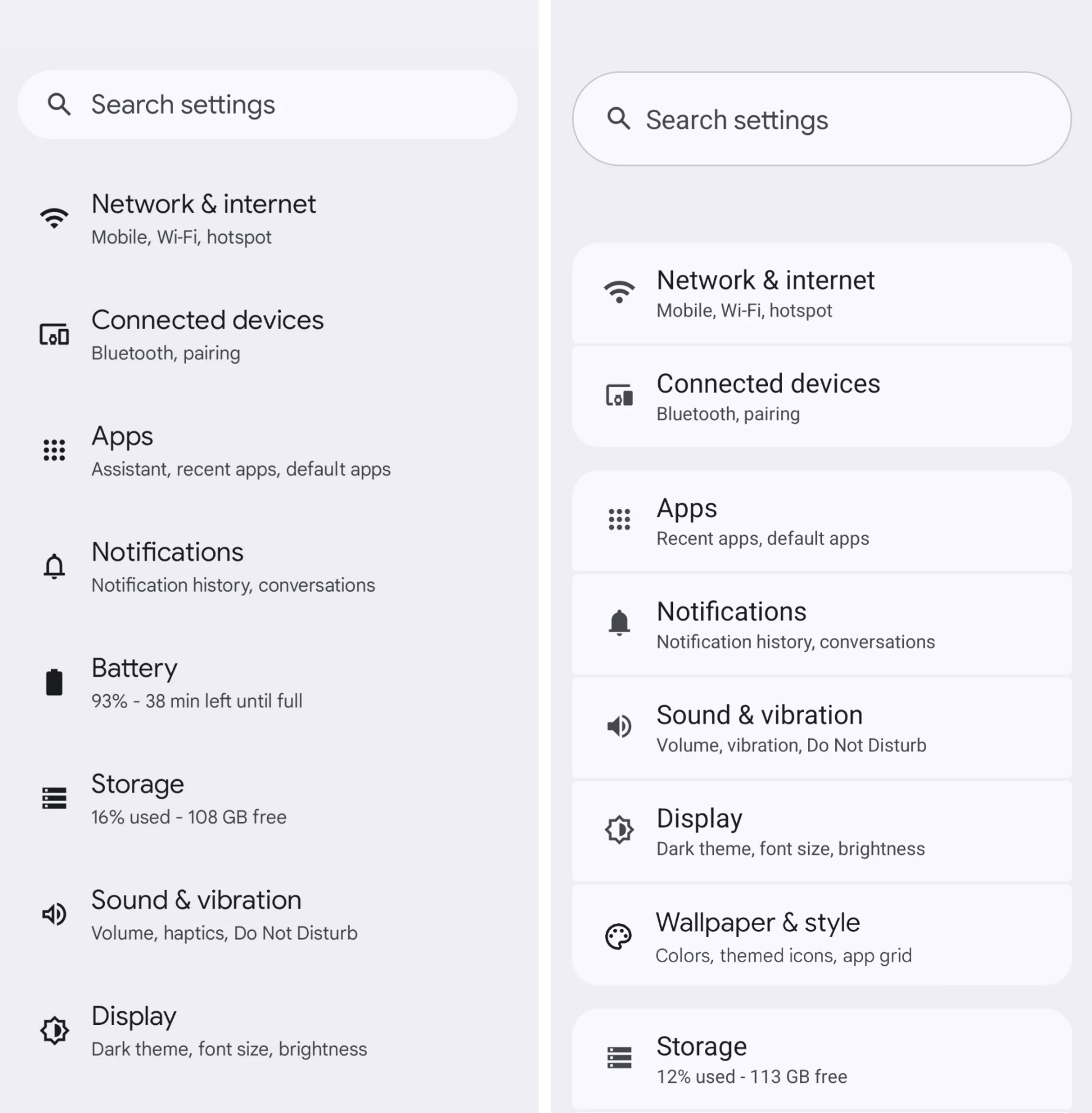This screenshot has width=1092, height=1113.
Task: Tap the Colors, themed icons, app grid subtitle
Action: (x=783, y=956)
